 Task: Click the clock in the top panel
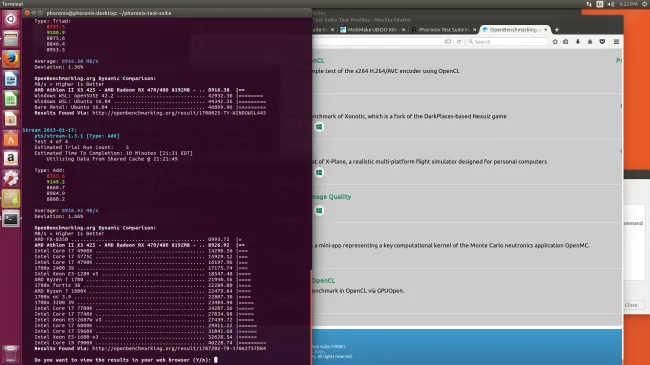628,4
